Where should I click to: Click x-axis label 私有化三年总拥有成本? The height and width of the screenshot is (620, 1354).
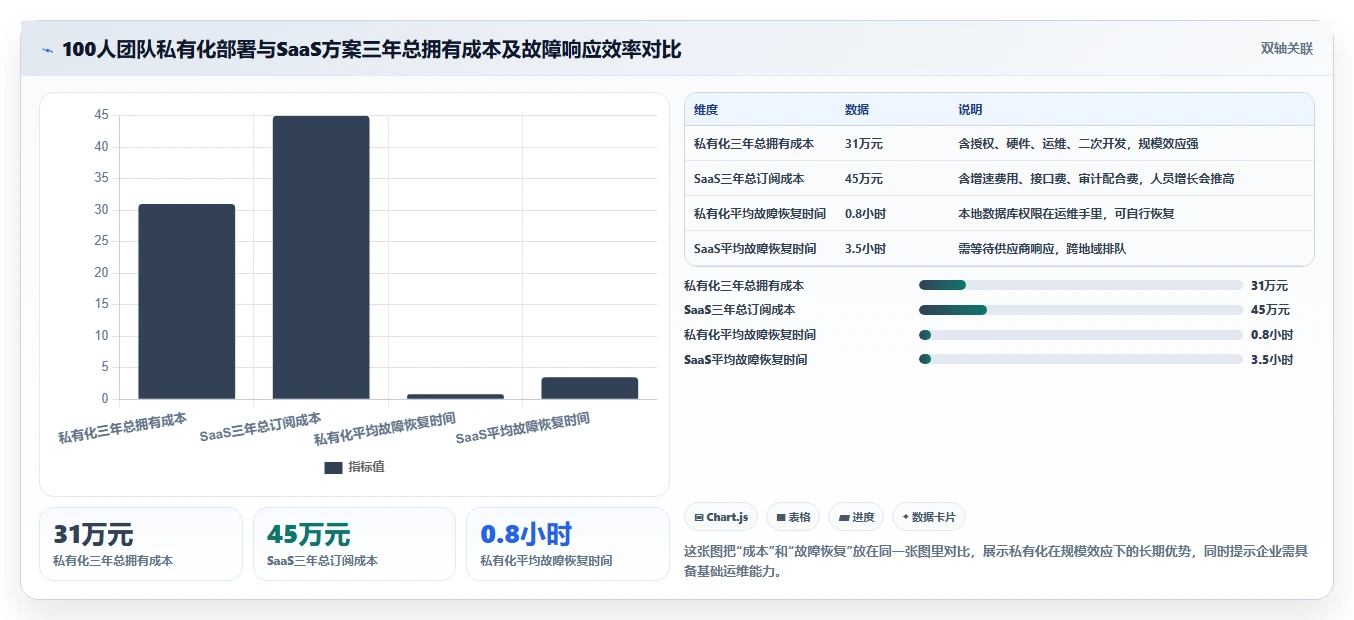(123, 427)
